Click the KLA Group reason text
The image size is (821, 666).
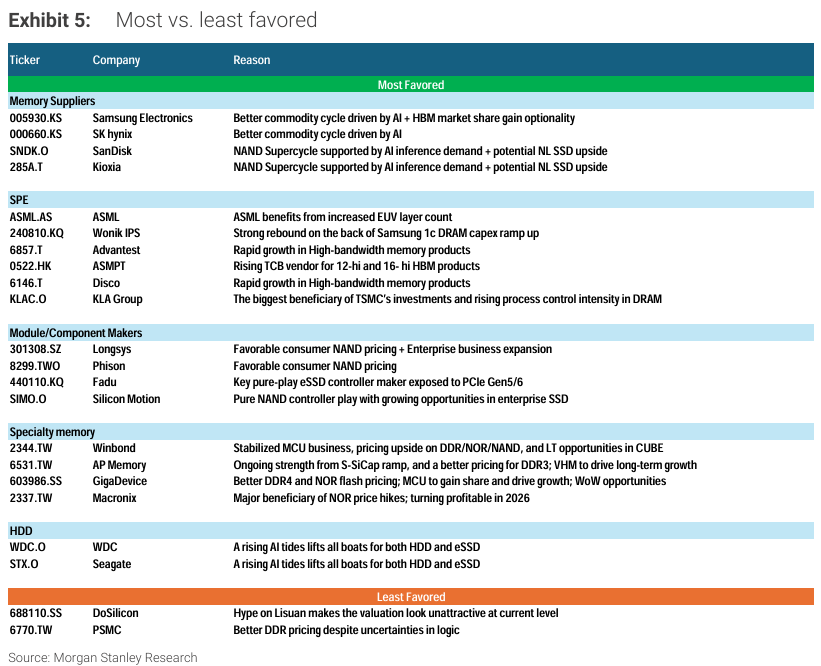447,299
